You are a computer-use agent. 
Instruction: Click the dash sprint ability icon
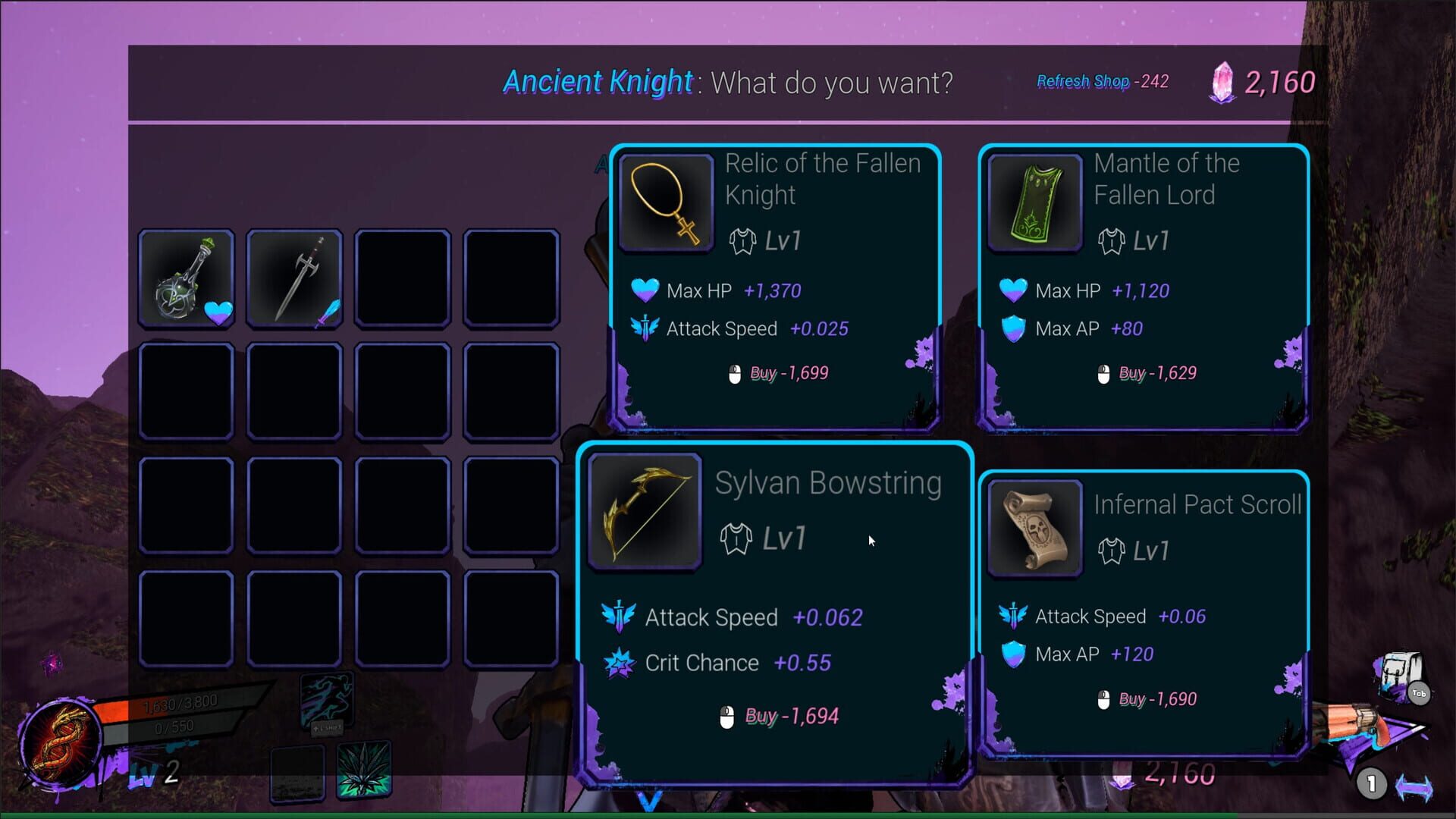pos(326,698)
